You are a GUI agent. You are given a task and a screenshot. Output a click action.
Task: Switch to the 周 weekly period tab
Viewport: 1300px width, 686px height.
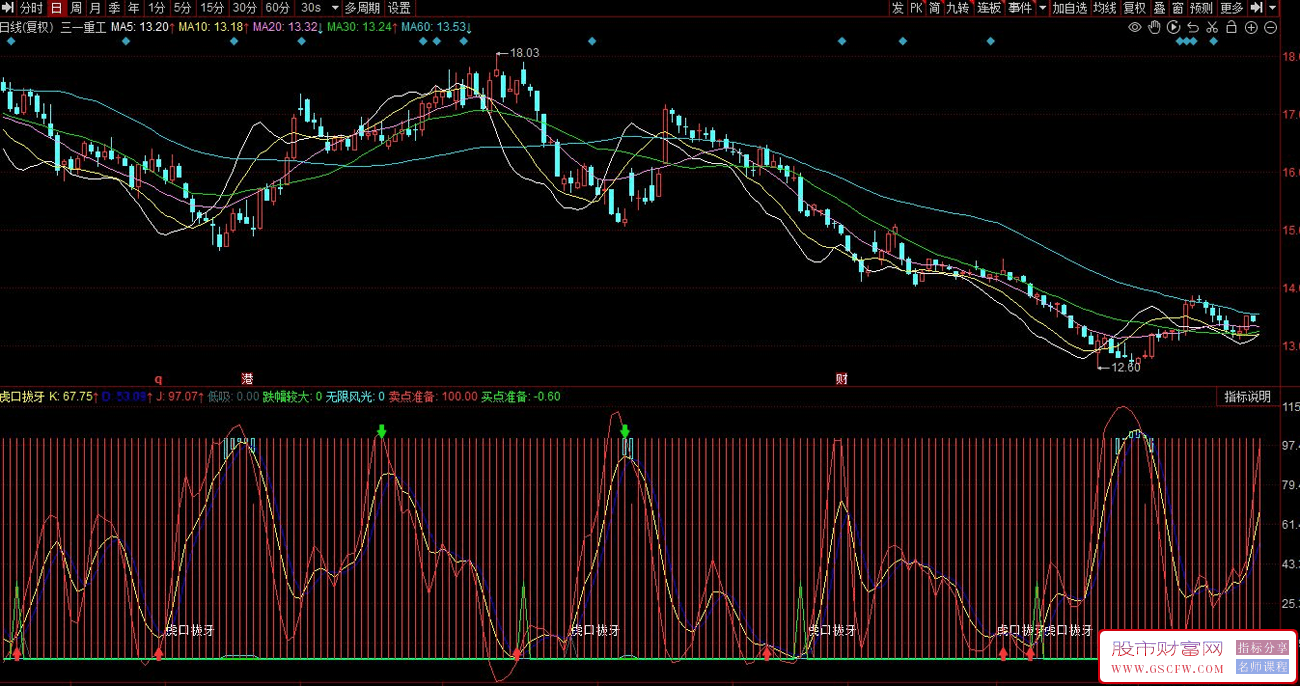tap(76, 8)
